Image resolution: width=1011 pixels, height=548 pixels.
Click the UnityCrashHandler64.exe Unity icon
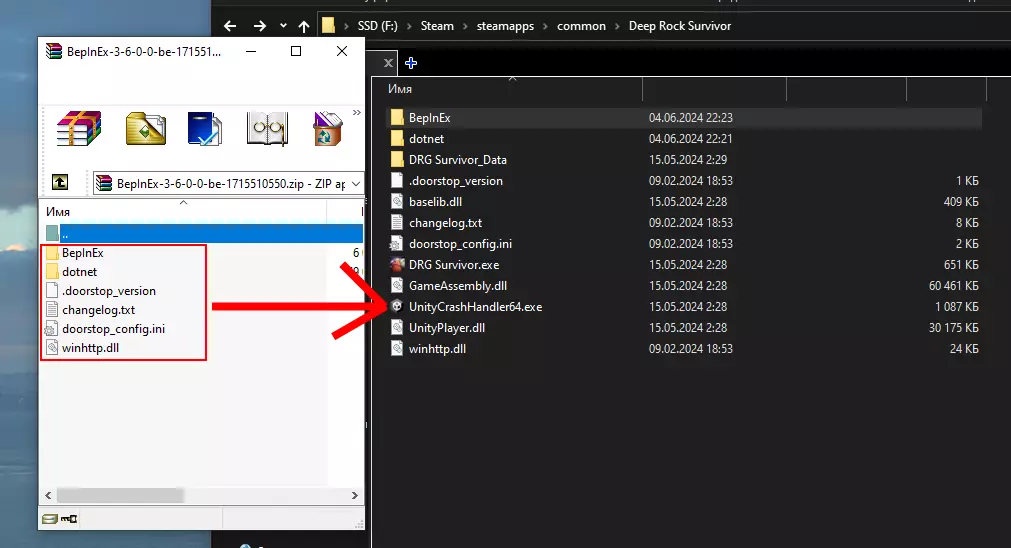point(397,306)
